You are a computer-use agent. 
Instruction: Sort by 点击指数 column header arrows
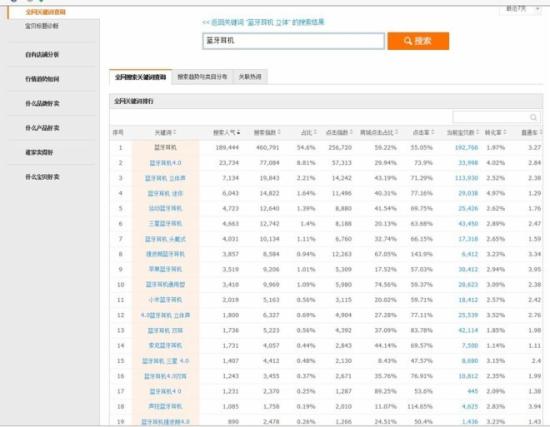point(351,132)
